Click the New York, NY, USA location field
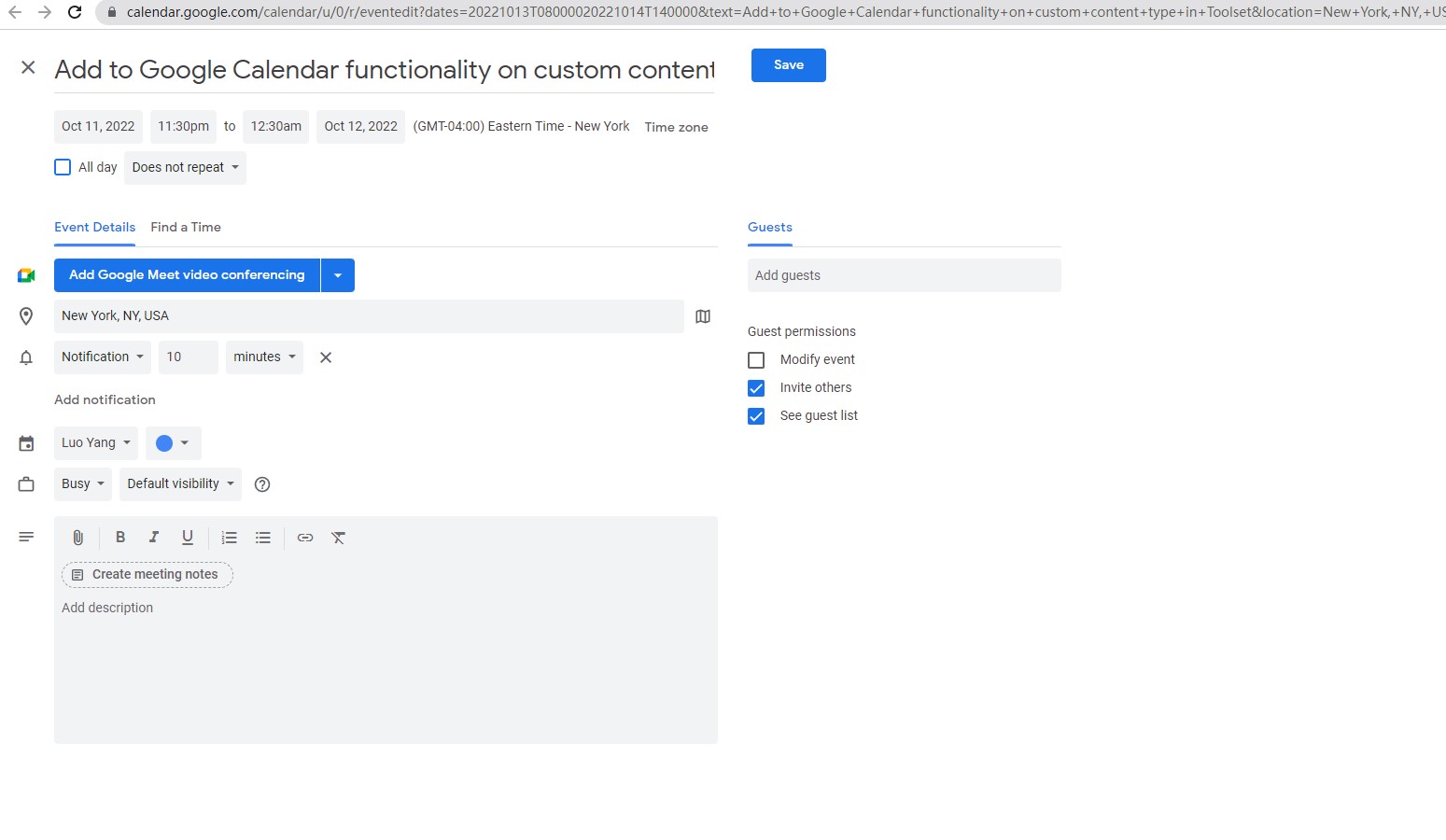 pyautogui.click(x=369, y=316)
